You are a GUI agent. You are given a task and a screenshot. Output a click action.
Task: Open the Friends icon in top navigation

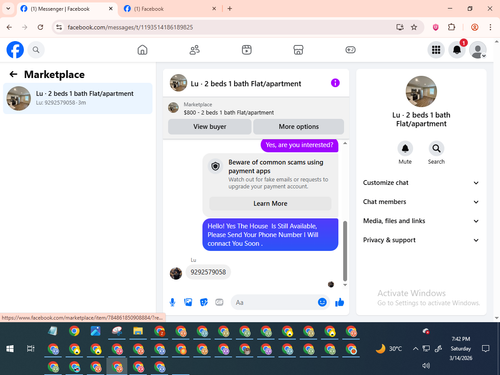195,50
